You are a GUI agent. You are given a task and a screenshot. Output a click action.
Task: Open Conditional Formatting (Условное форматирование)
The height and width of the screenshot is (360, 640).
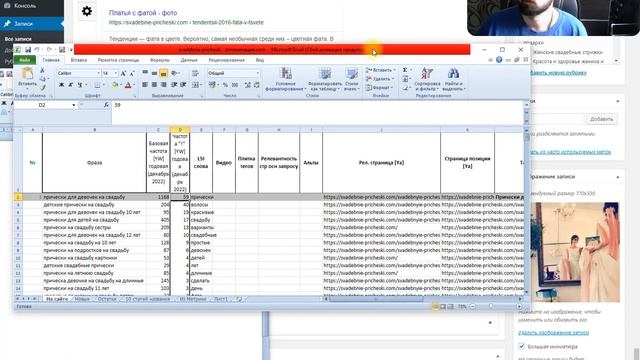(285, 80)
